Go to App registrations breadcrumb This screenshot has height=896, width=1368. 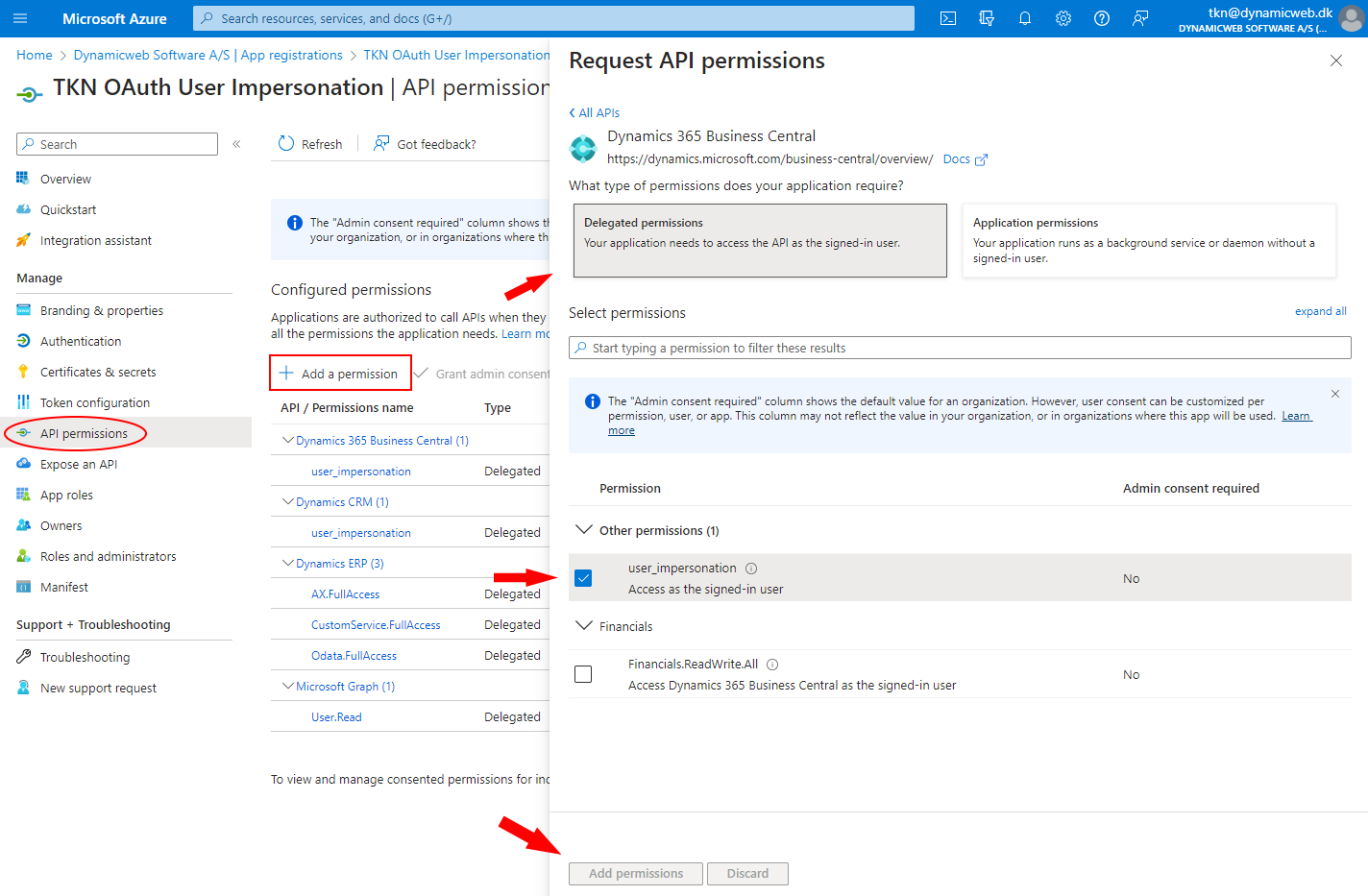tap(208, 55)
